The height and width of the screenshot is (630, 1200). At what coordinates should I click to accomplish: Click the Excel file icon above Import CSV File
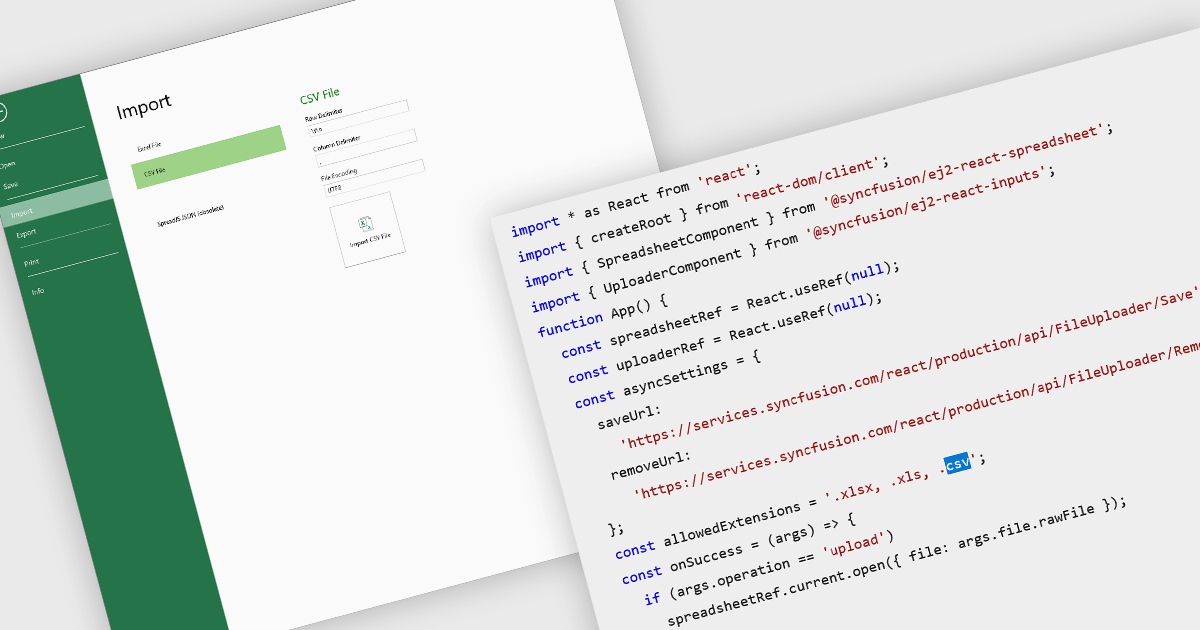click(x=365, y=222)
